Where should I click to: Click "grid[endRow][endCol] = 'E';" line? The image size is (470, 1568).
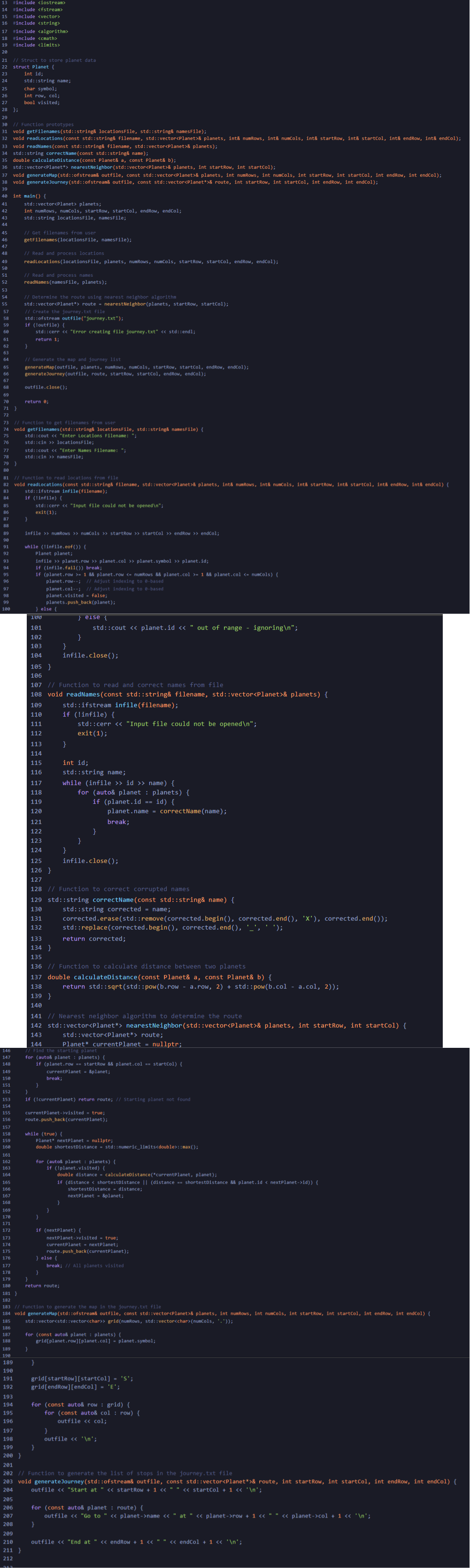click(75, 1387)
